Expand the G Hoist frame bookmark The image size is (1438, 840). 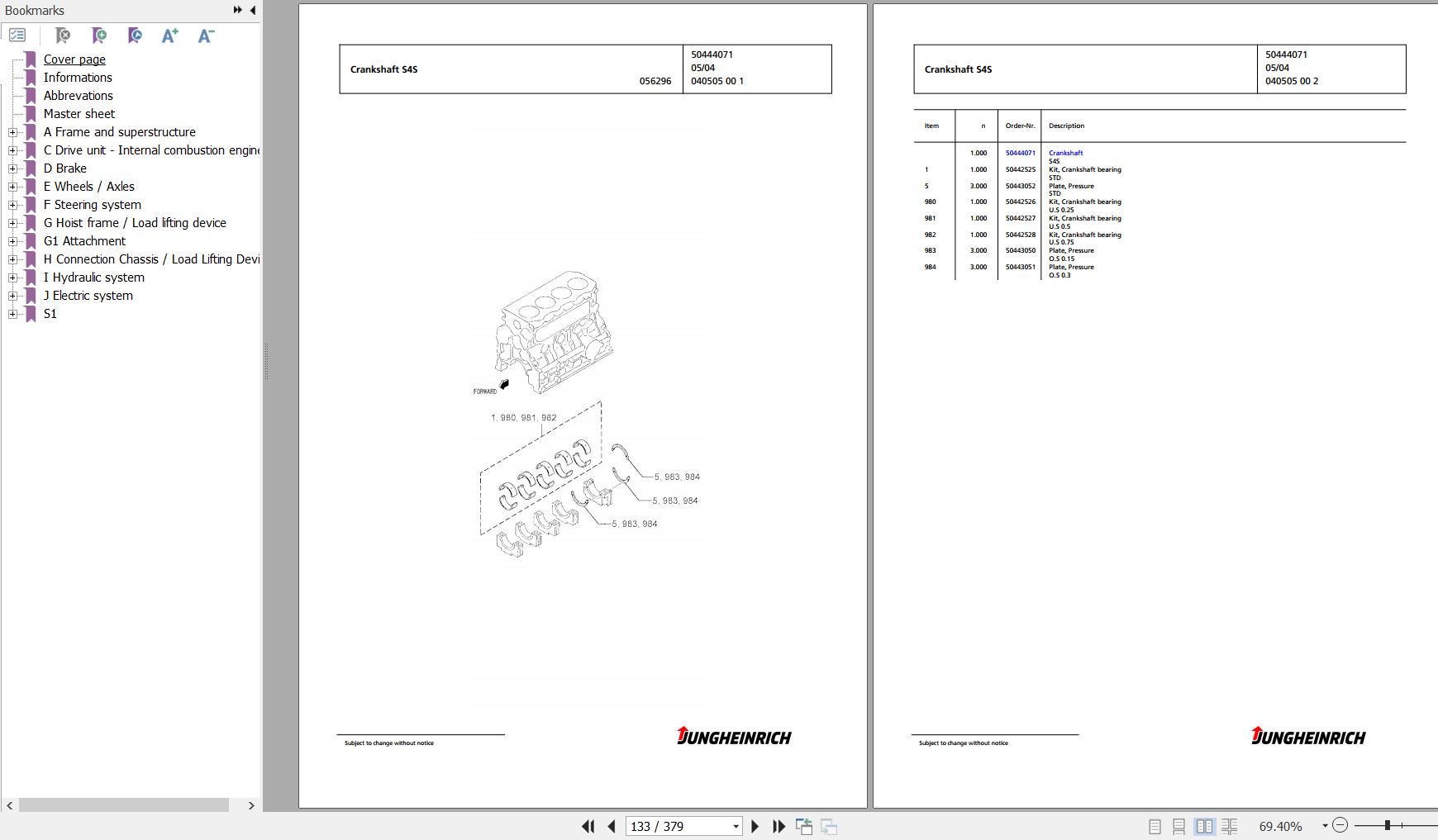[12, 223]
